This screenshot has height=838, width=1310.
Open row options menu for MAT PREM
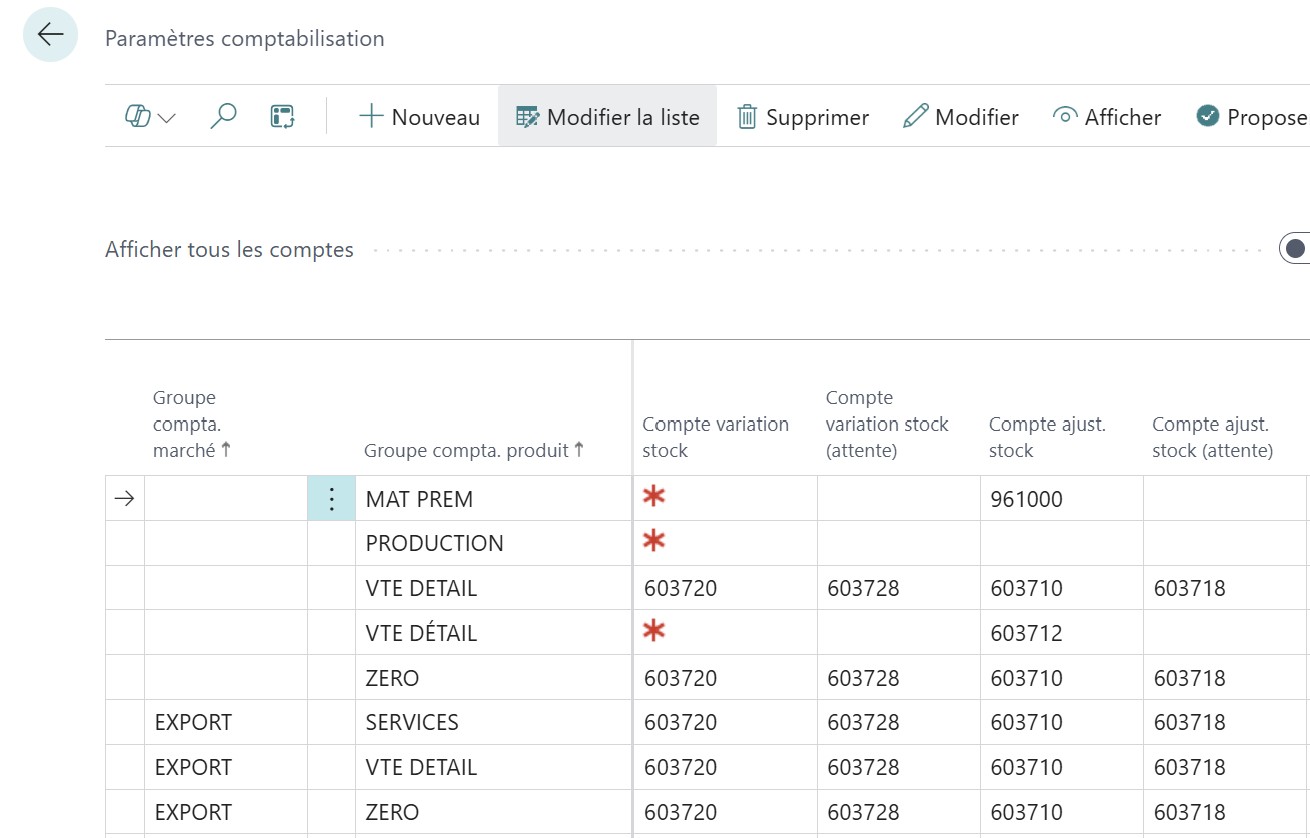click(331, 499)
